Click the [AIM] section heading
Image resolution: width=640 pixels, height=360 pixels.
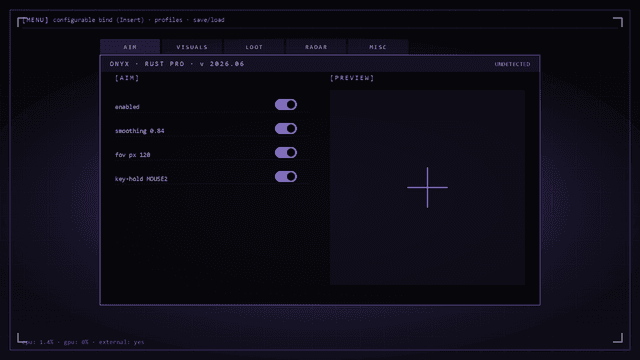coord(127,78)
